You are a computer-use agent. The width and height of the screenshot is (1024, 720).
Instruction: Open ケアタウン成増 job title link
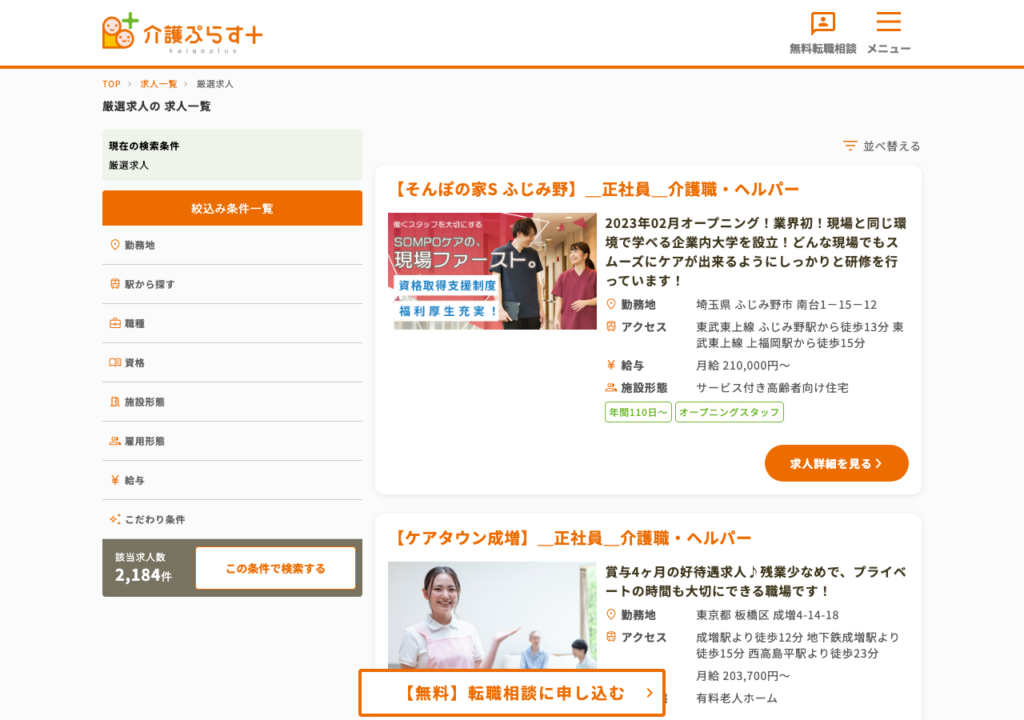tap(571, 538)
